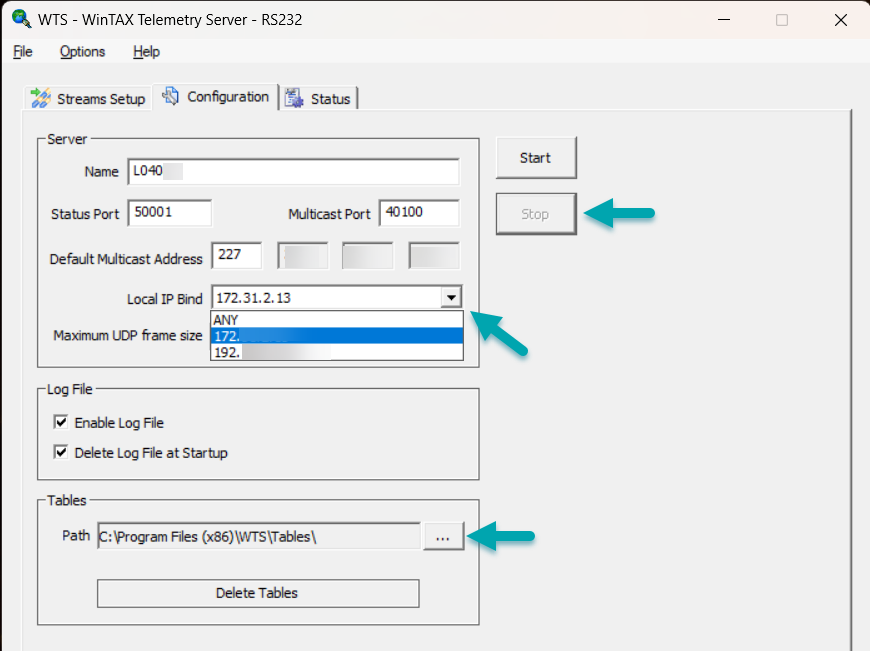870x651 pixels.
Task: Minimize the WTS window
Action: [724, 20]
